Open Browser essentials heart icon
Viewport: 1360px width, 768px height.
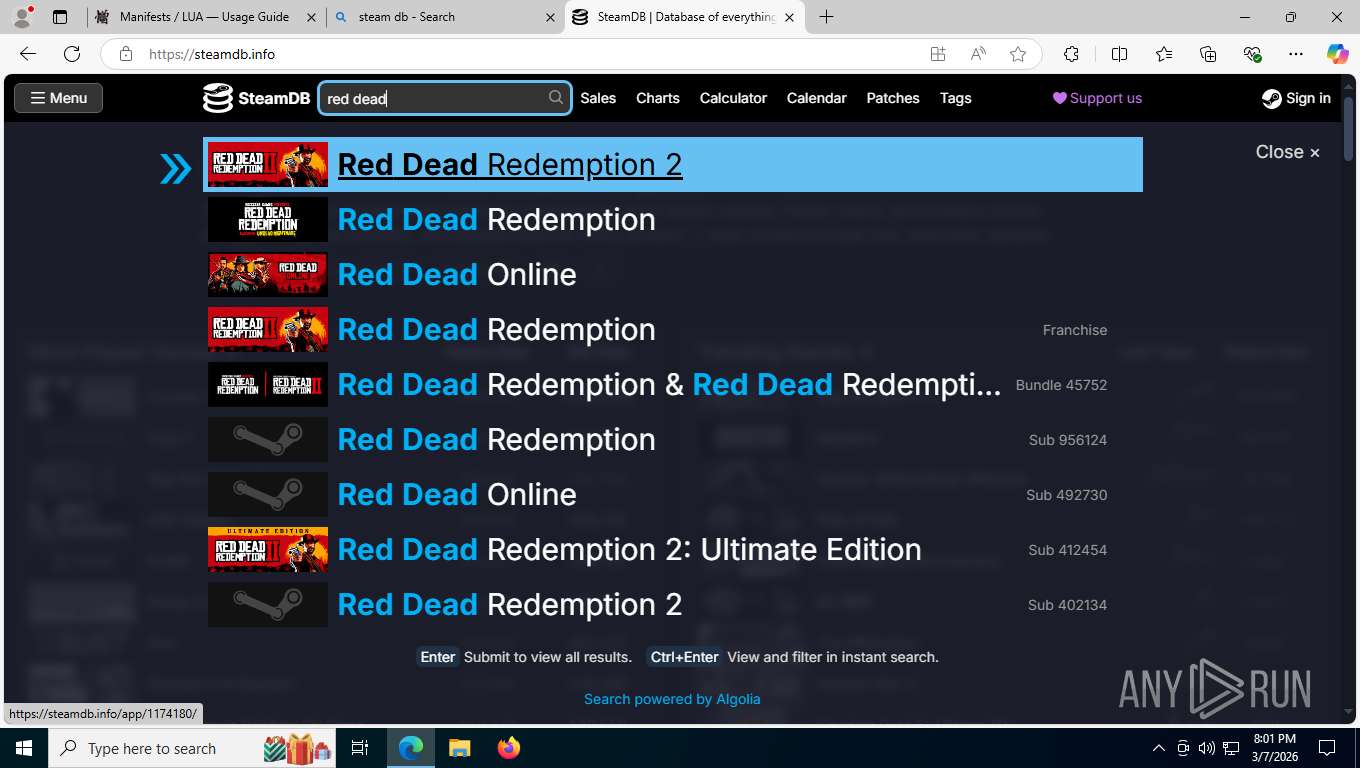pos(1252,54)
